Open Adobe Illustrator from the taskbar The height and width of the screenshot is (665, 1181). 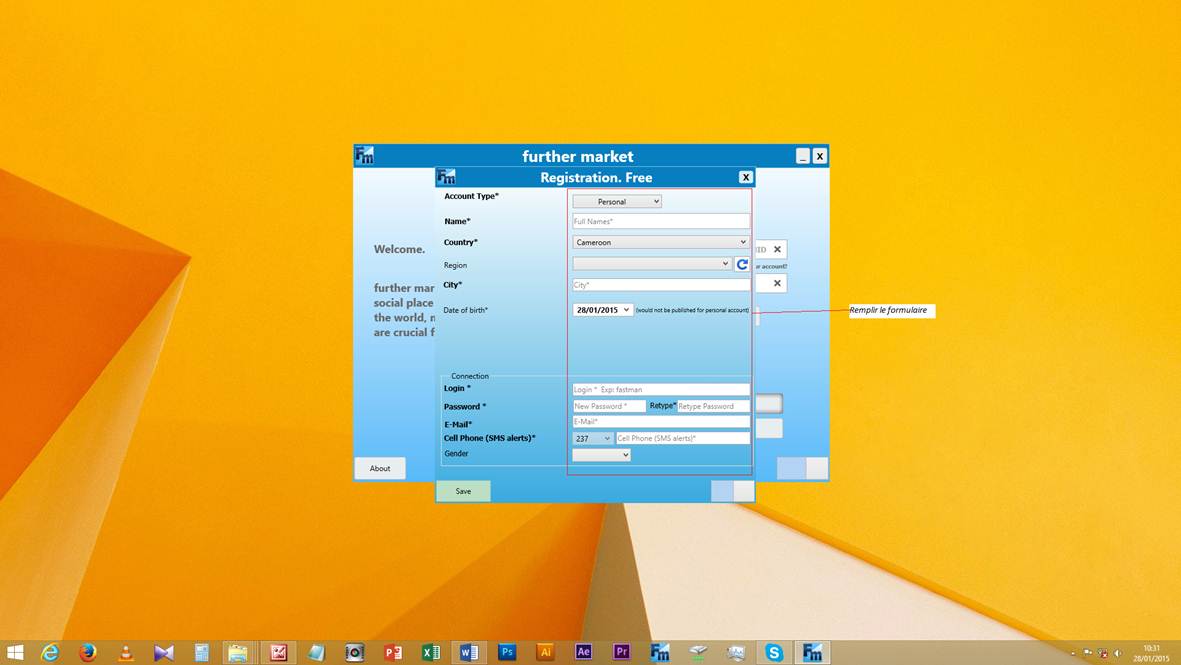click(545, 652)
